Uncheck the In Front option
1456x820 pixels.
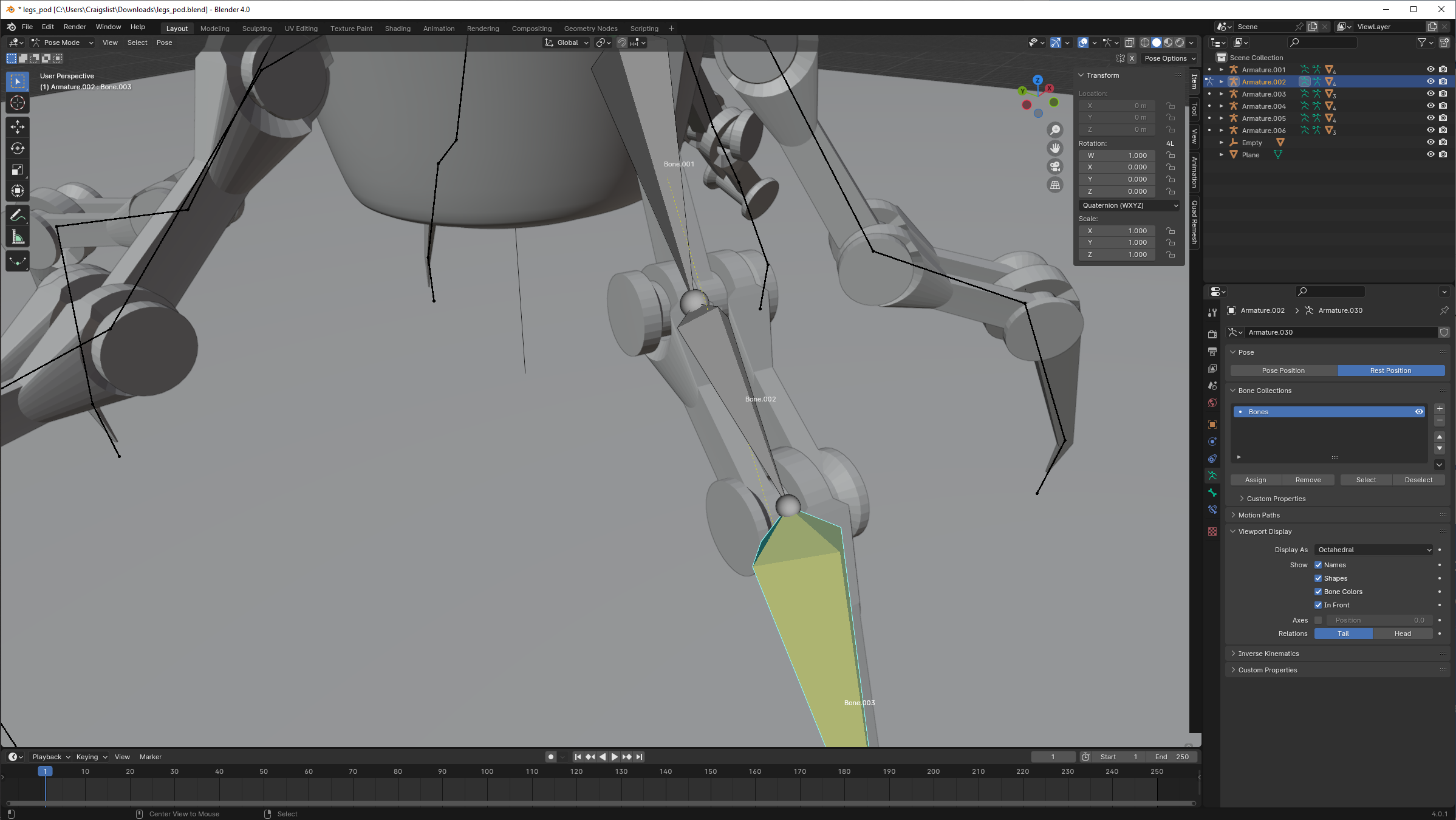click(1318, 605)
